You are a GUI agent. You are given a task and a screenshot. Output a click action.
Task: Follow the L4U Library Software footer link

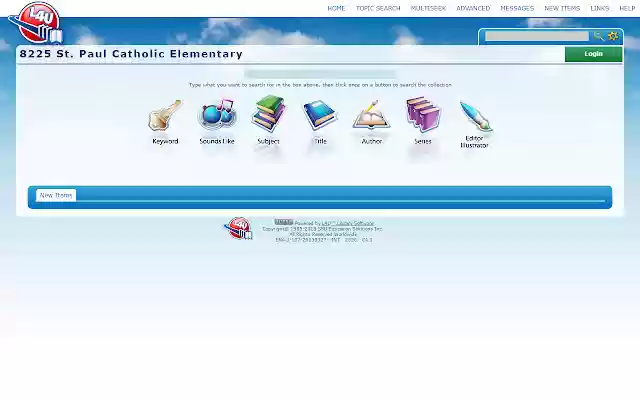348,223
